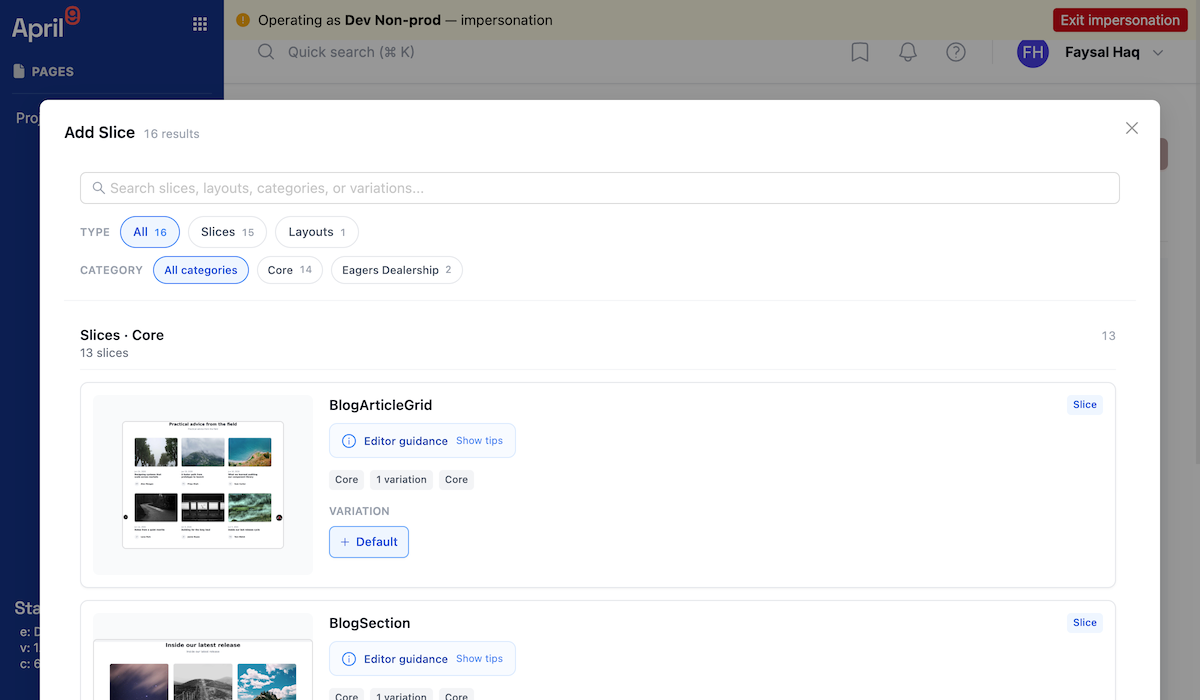This screenshot has height=700, width=1200.
Task: Click the Quick search magnifier icon
Action: pos(266,52)
